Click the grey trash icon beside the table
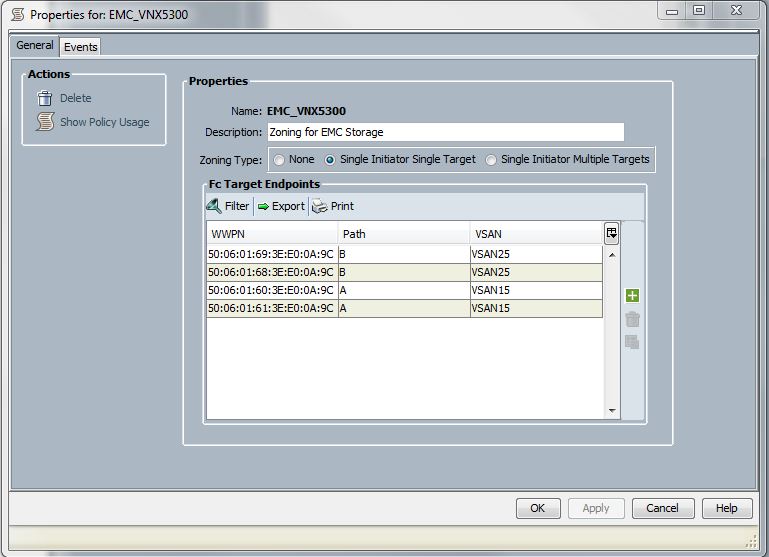769x557 pixels. tap(632, 319)
